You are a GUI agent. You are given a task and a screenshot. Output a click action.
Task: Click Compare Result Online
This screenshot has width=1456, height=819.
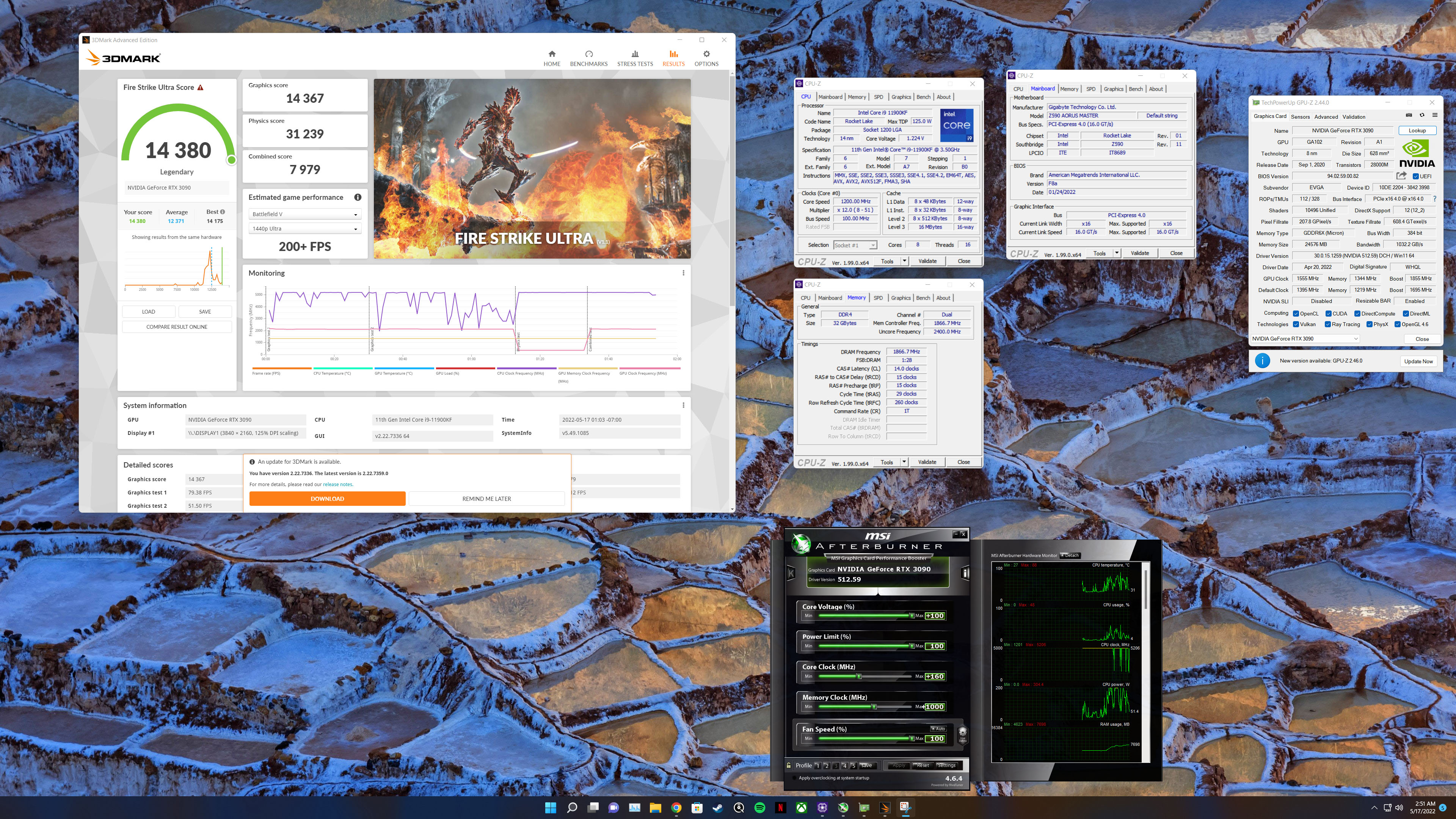click(x=177, y=327)
